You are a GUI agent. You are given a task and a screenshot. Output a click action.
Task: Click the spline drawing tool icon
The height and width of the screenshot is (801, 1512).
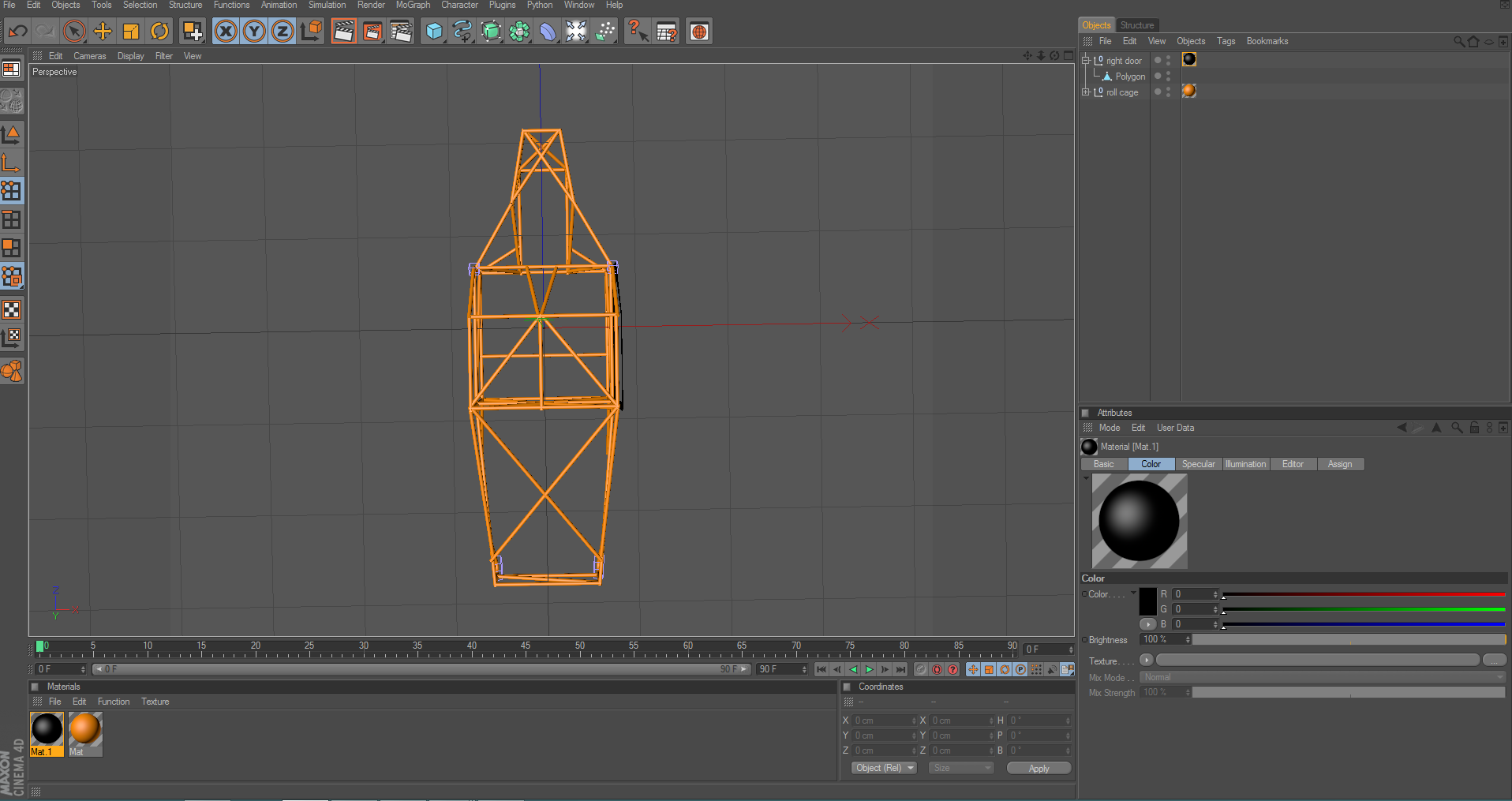(x=462, y=32)
